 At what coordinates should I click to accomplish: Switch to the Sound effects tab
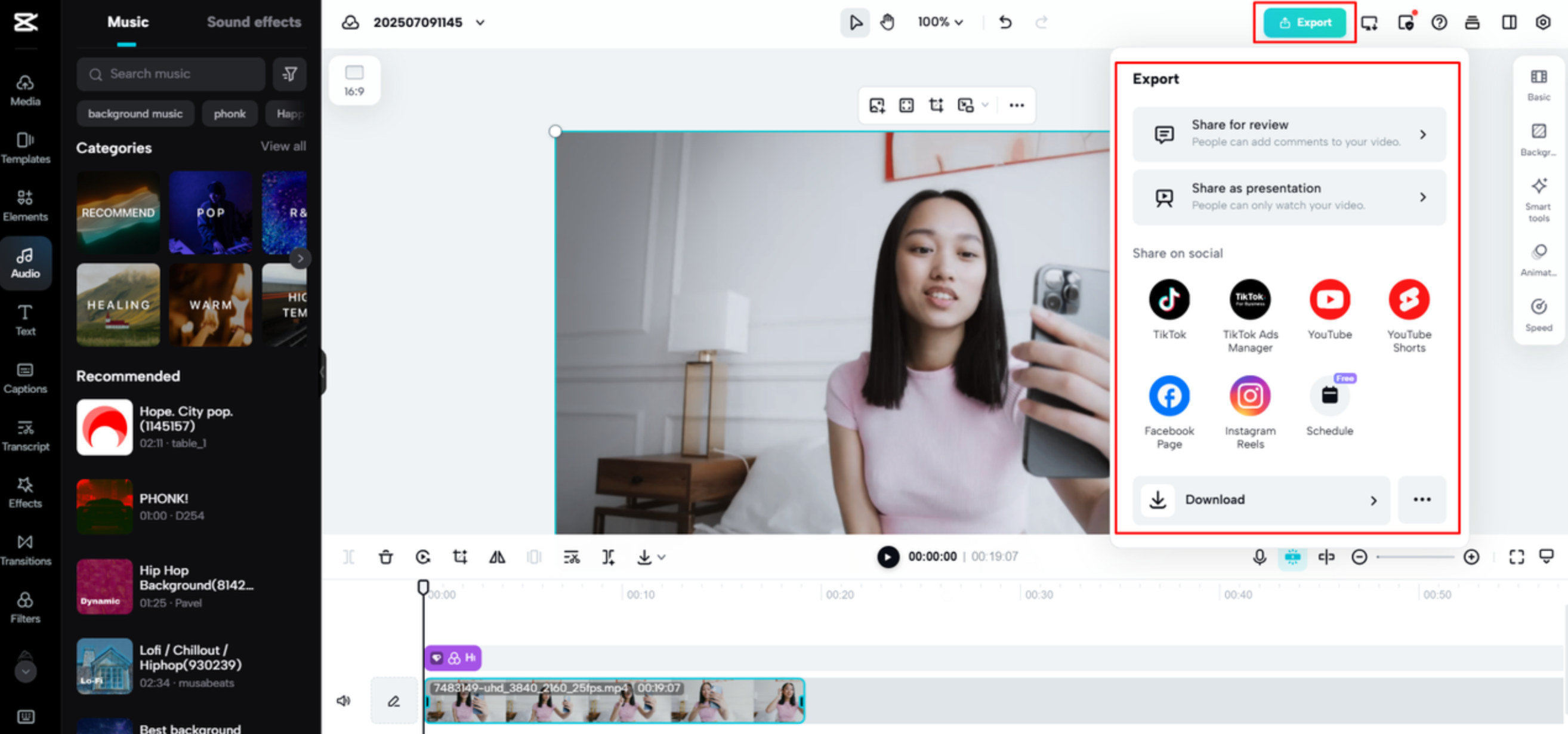click(254, 22)
